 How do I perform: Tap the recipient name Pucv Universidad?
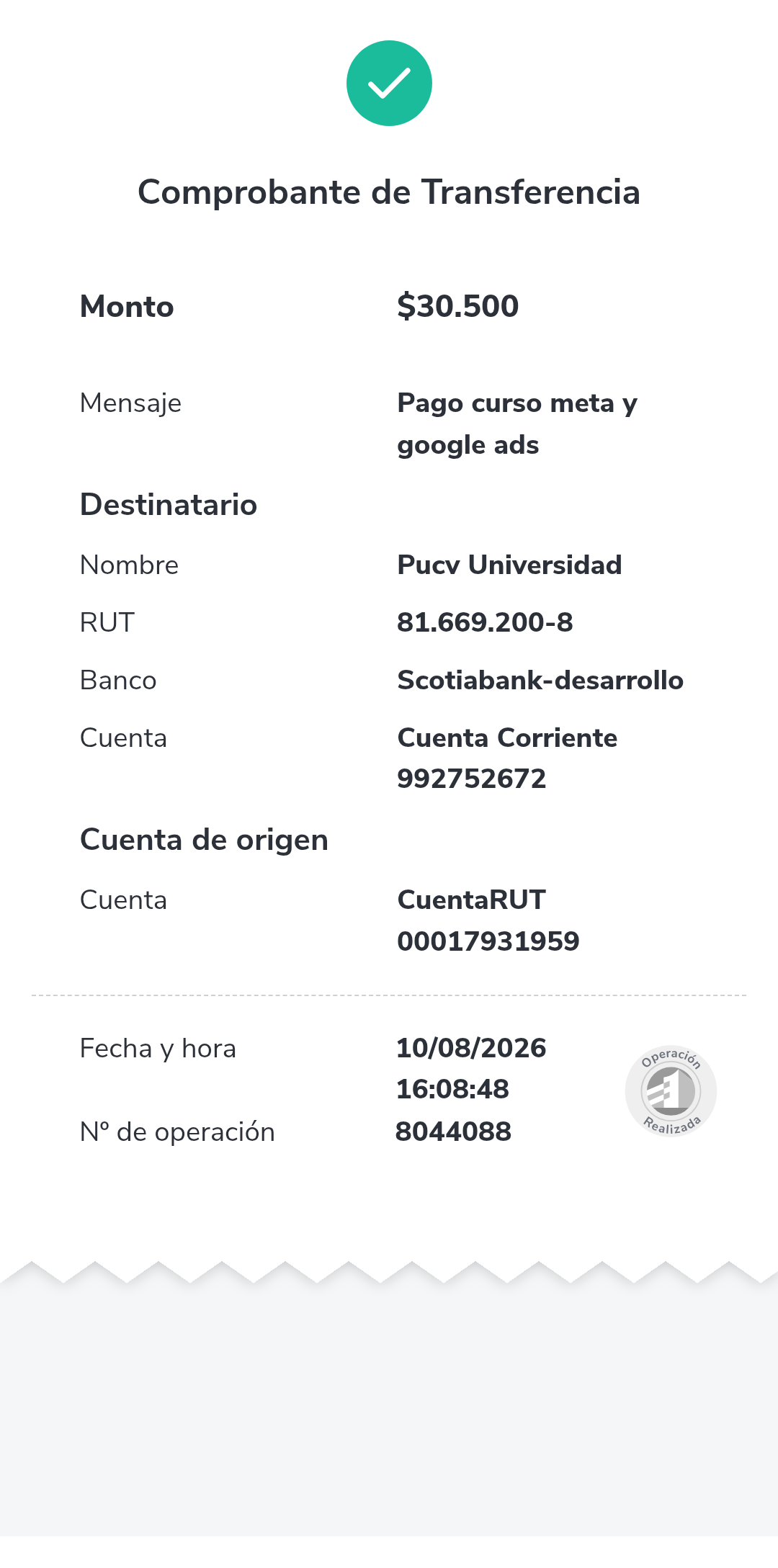coord(509,565)
